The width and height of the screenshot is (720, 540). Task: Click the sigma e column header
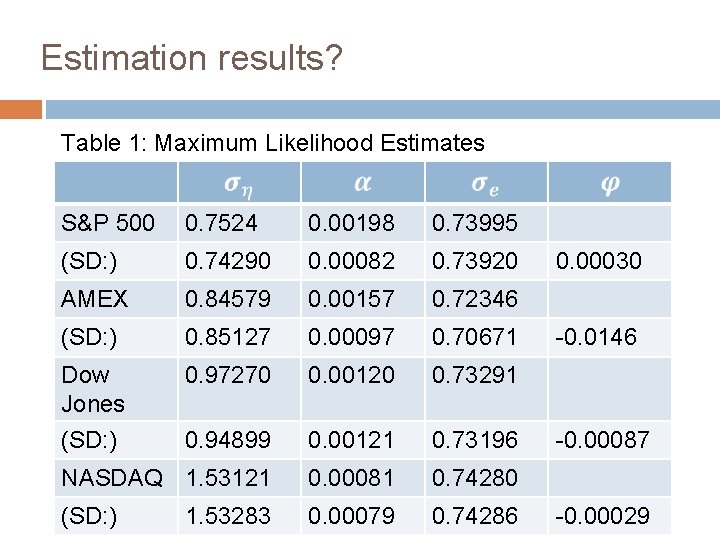486,182
